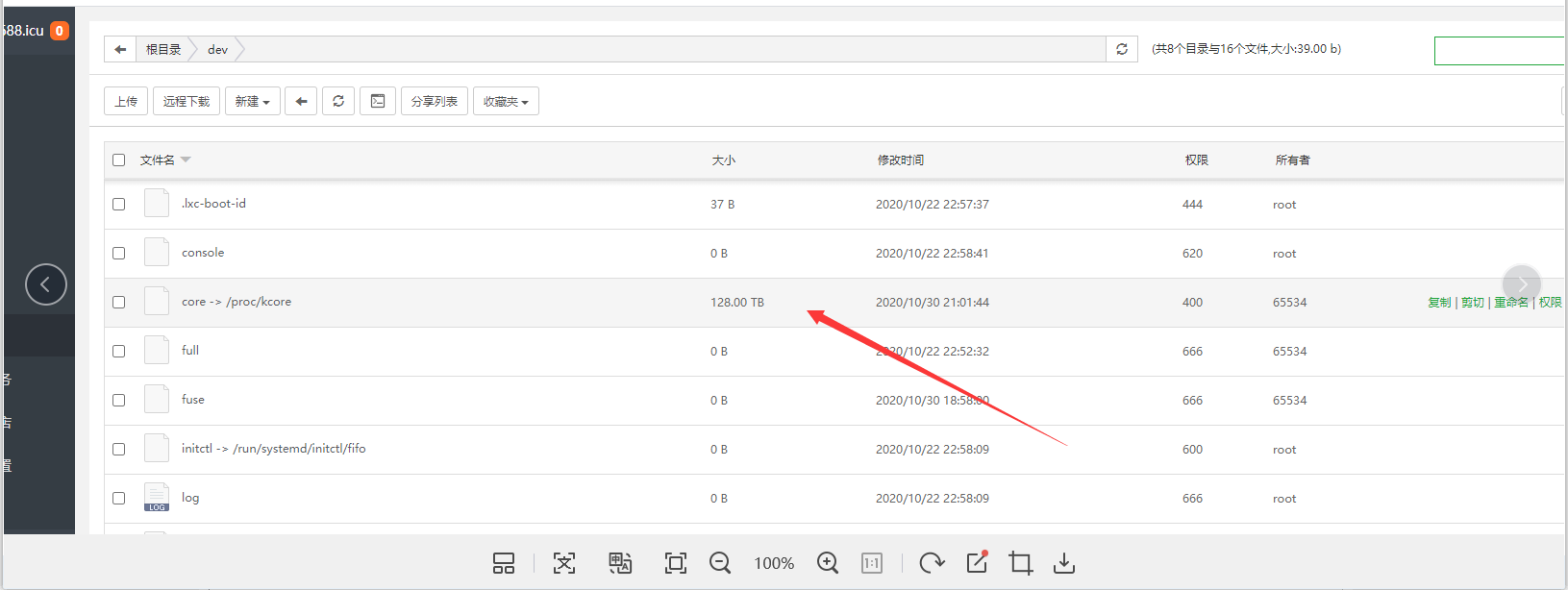Click the file icon beside .lxc-boot-id
Screen dimensions: 1568x590
(x=157, y=204)
